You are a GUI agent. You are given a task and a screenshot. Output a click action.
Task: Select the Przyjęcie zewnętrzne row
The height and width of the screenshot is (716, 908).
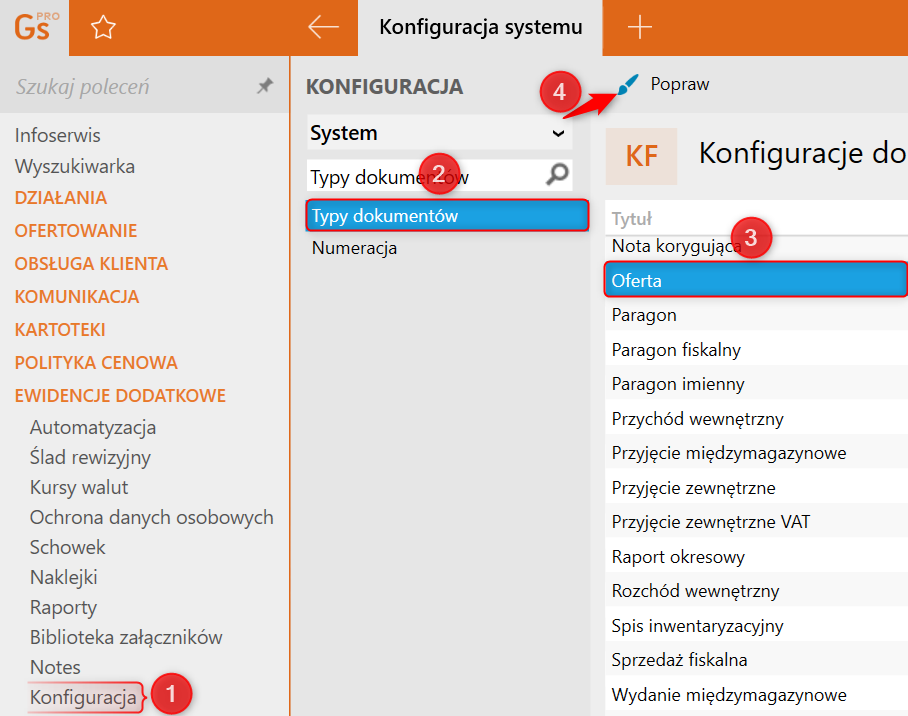[756, 488]
